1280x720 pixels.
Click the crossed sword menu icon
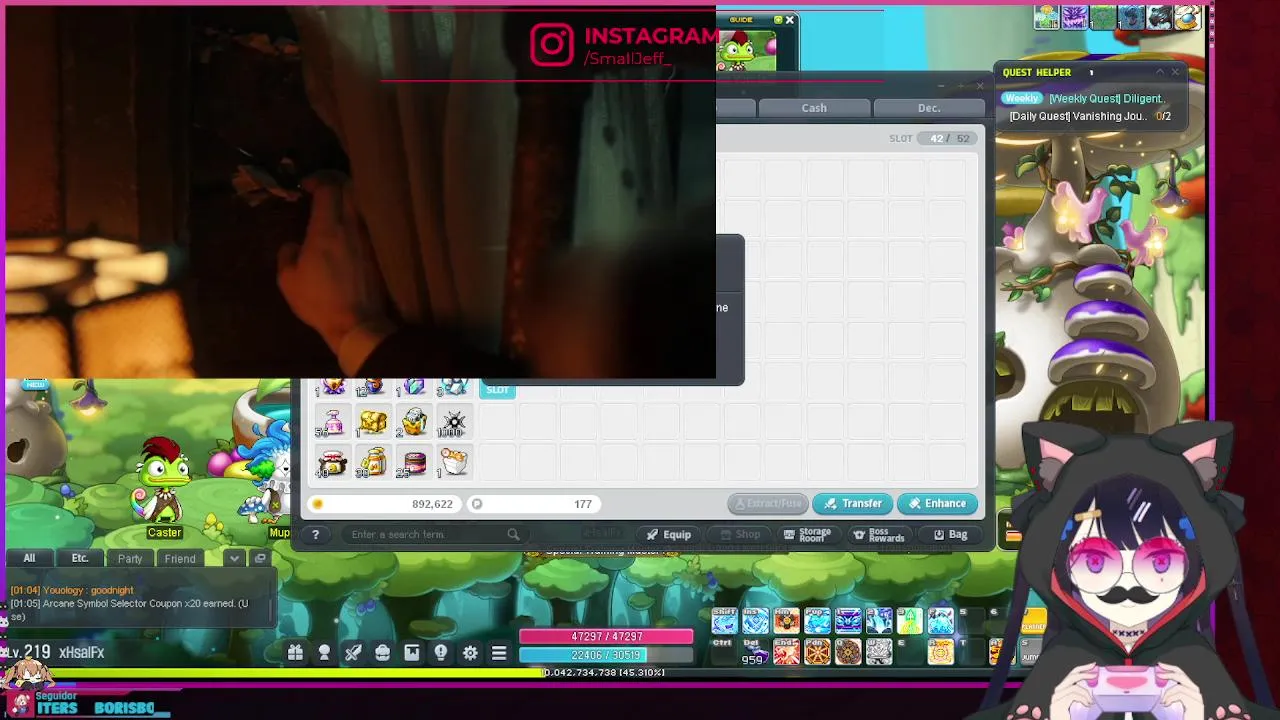(x=353, y=653)
